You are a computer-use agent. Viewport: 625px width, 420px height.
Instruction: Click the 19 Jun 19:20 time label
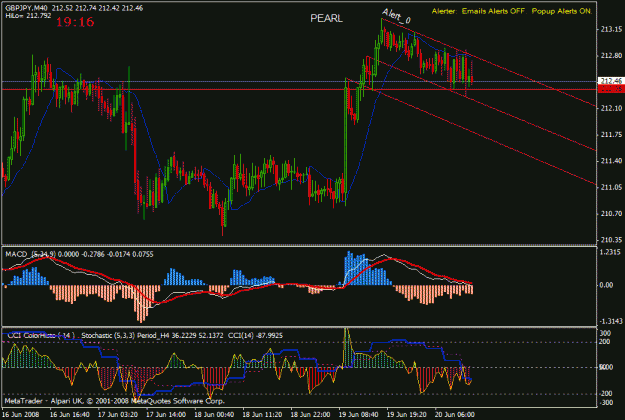pos(407,414)
